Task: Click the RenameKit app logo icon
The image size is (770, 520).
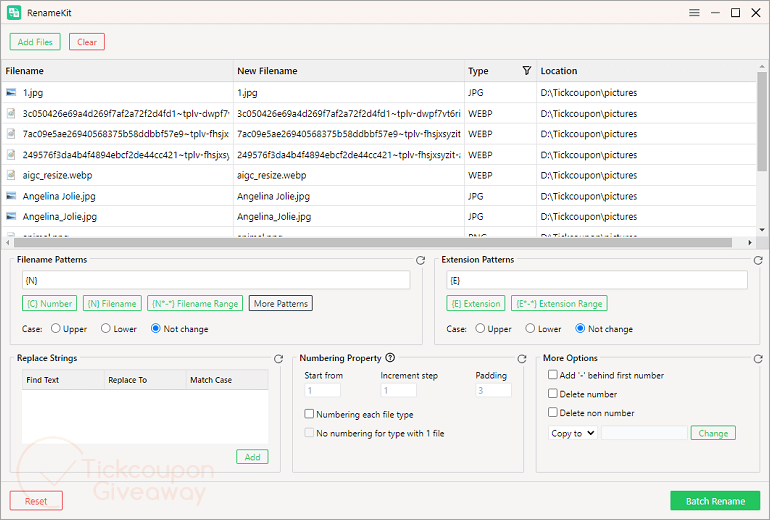Action: [14, 13]
